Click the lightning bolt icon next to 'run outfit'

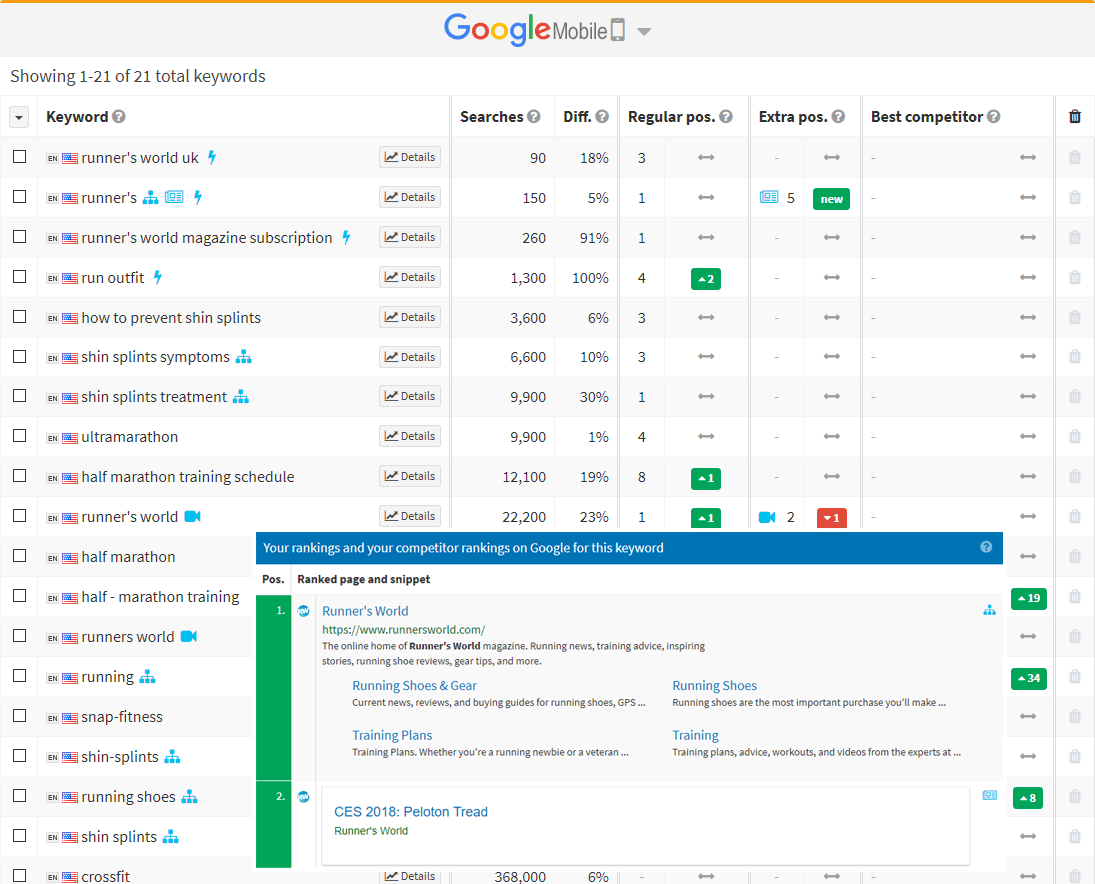(157, 277)
